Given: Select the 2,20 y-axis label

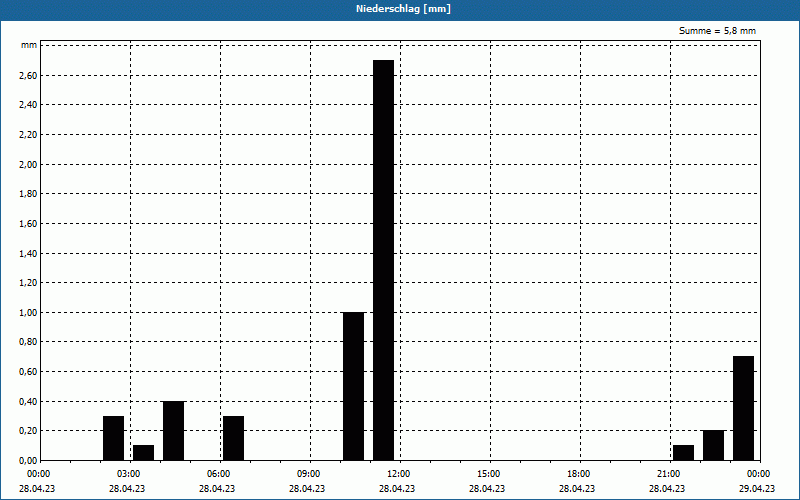Looking at the screenshot, I should tap(28, 135).
